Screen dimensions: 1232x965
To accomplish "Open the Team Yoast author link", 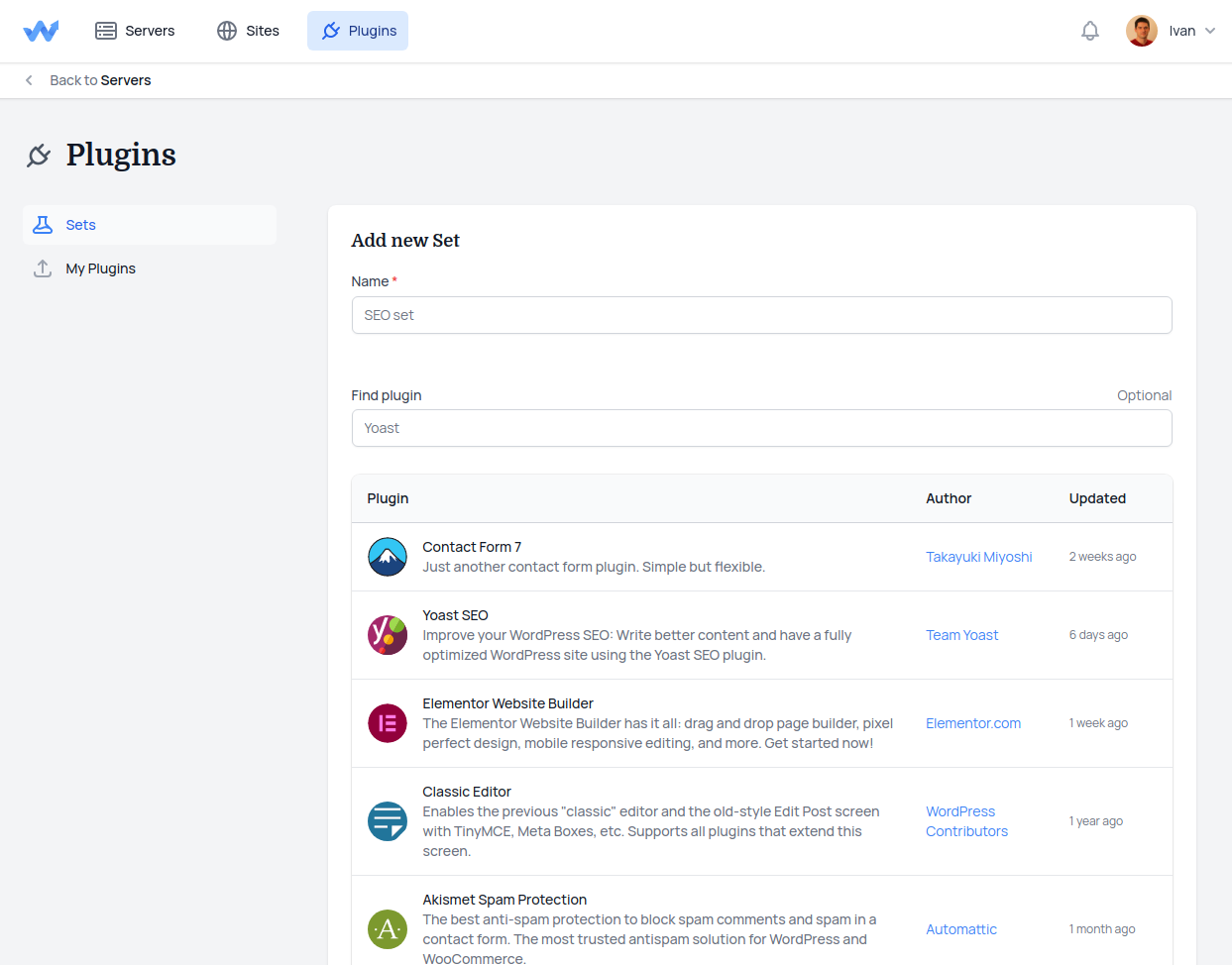I will click(962, 635).
